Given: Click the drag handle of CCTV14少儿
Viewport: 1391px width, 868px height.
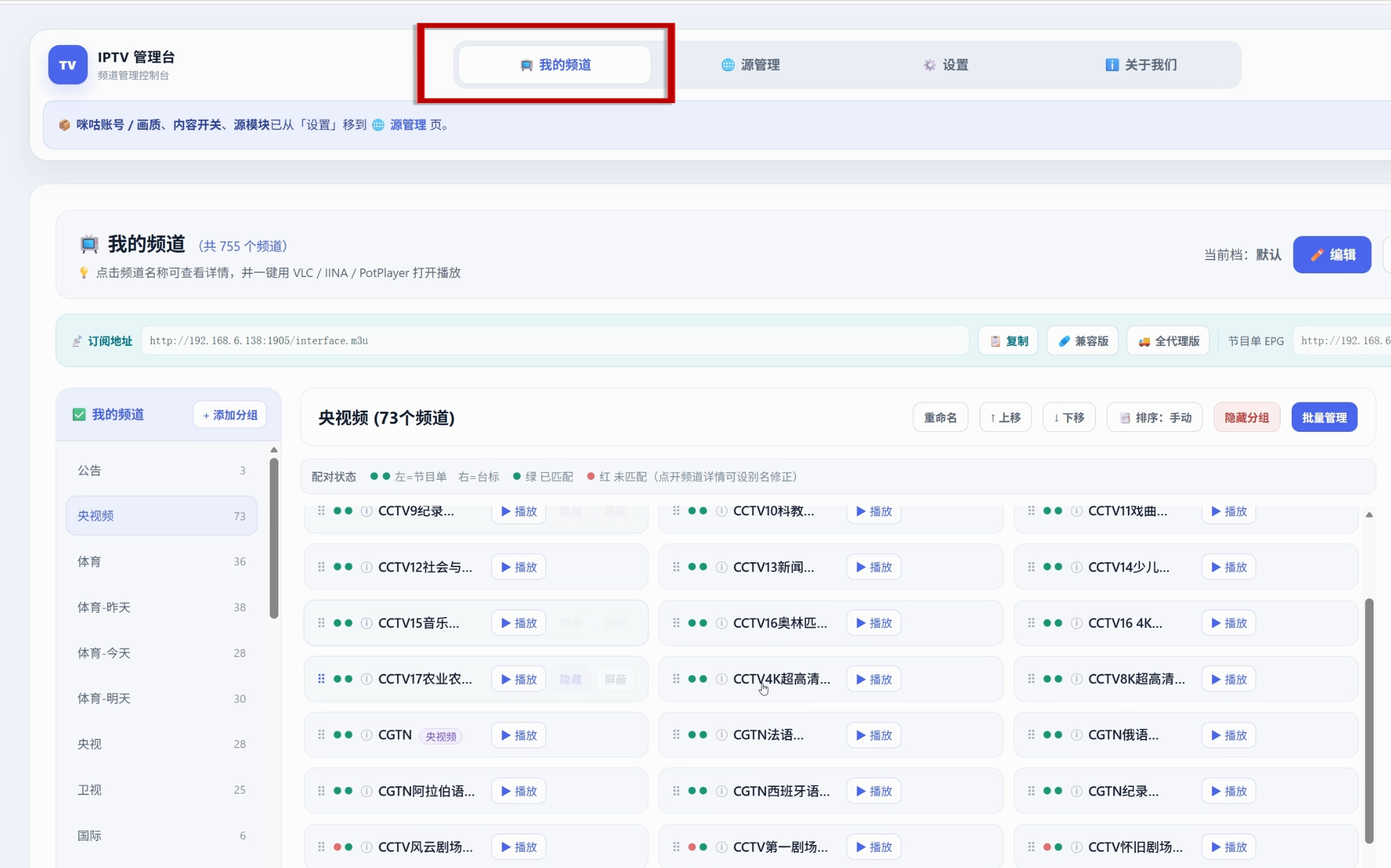Looking at the screenshot, I should (1031, 567).
